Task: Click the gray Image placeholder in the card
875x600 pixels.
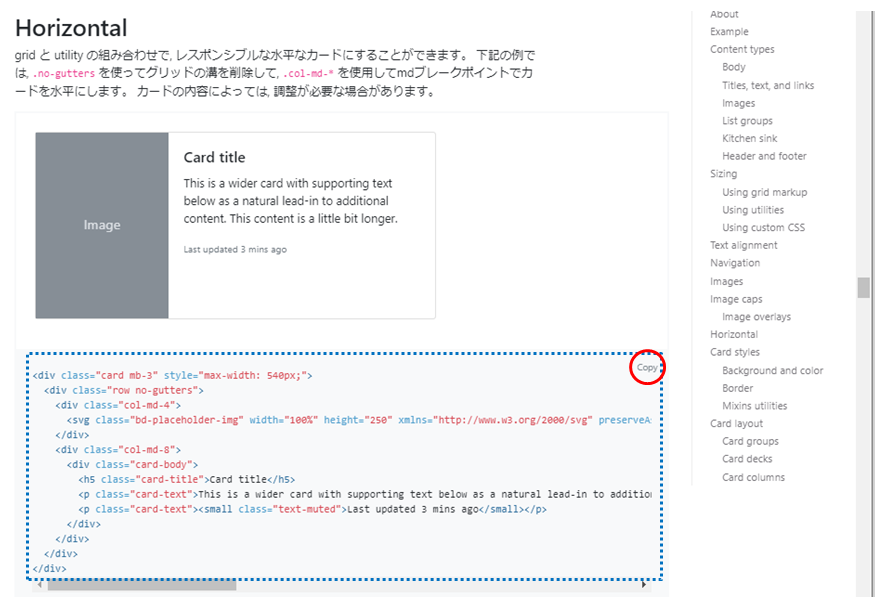Action: (x=102, y=225)
